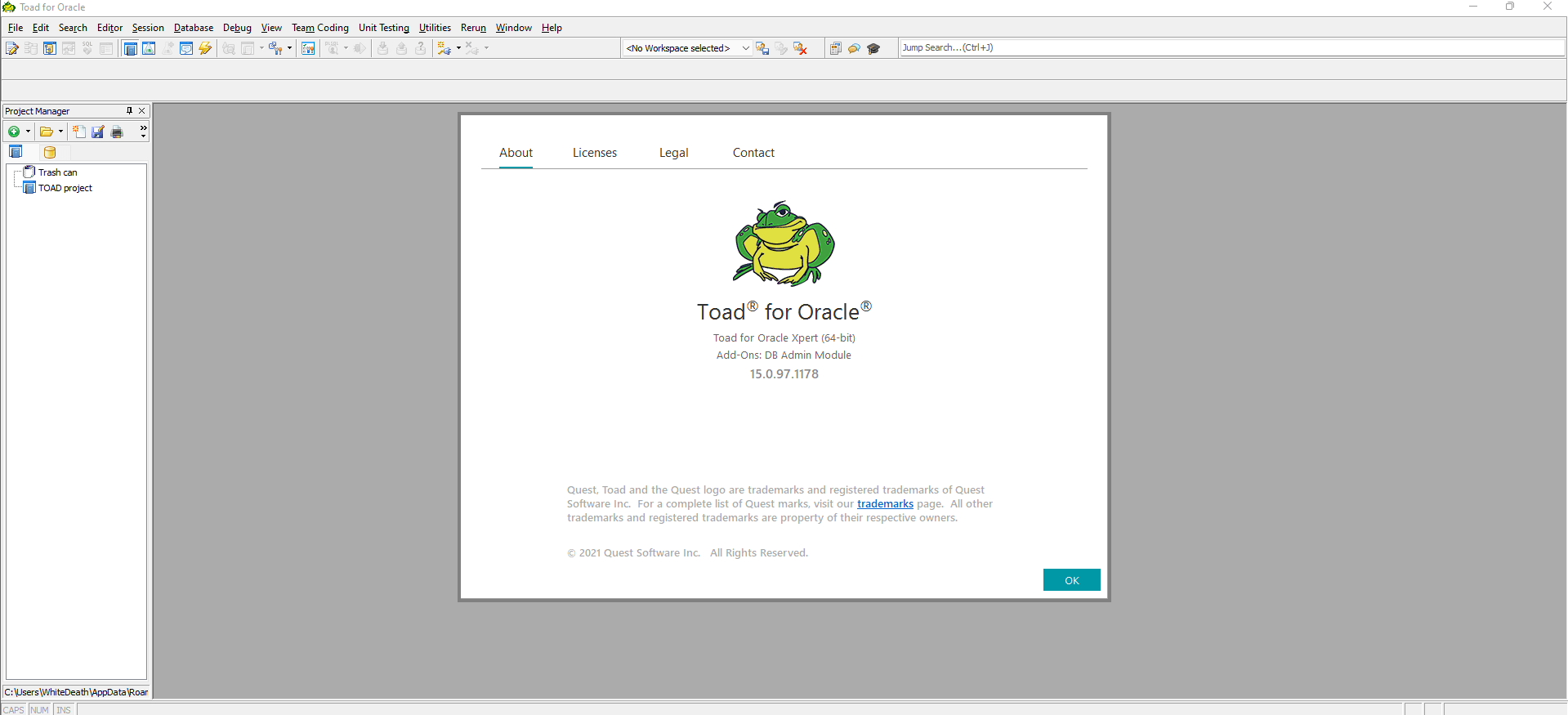Screen dimensions: 1568x715
Task: Click the new project document icon in Project Manager
Action: click(79, 132)
